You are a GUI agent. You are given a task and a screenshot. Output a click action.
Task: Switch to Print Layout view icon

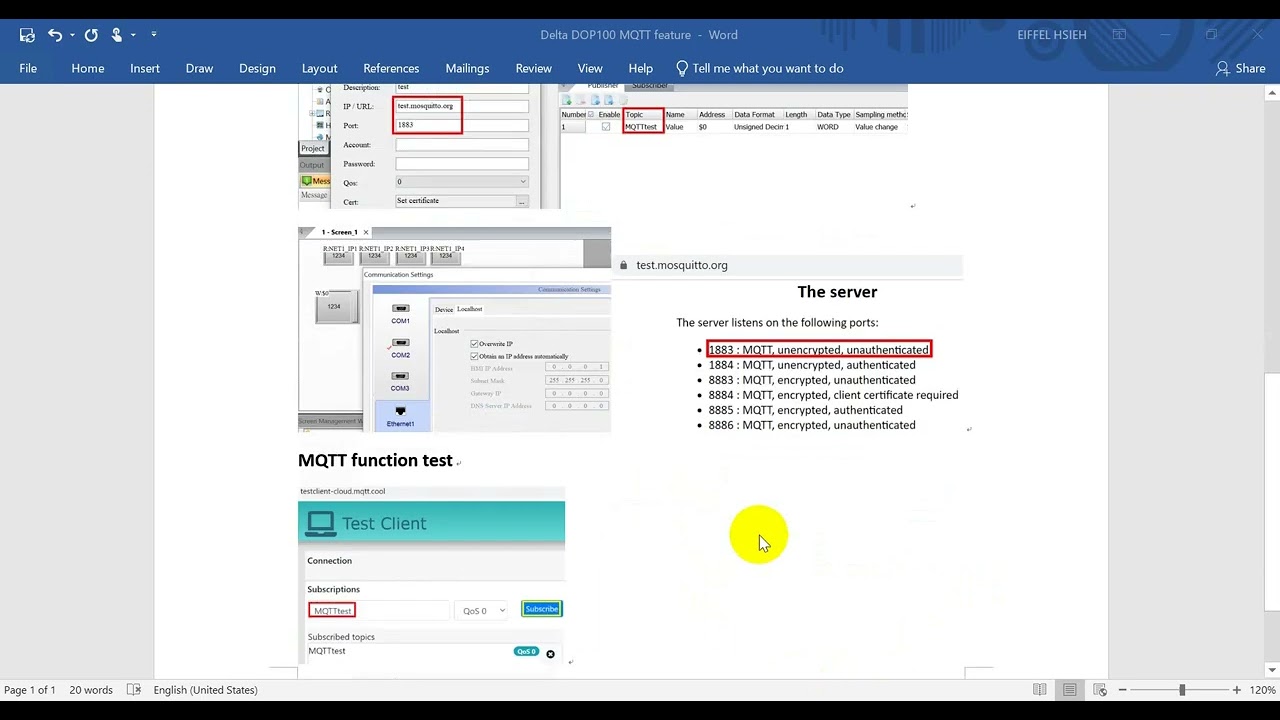pyautogui.click(x=1070, y=690)
